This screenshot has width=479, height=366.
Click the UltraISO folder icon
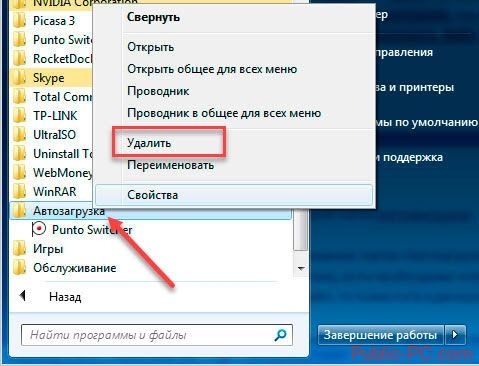[19, 135]
